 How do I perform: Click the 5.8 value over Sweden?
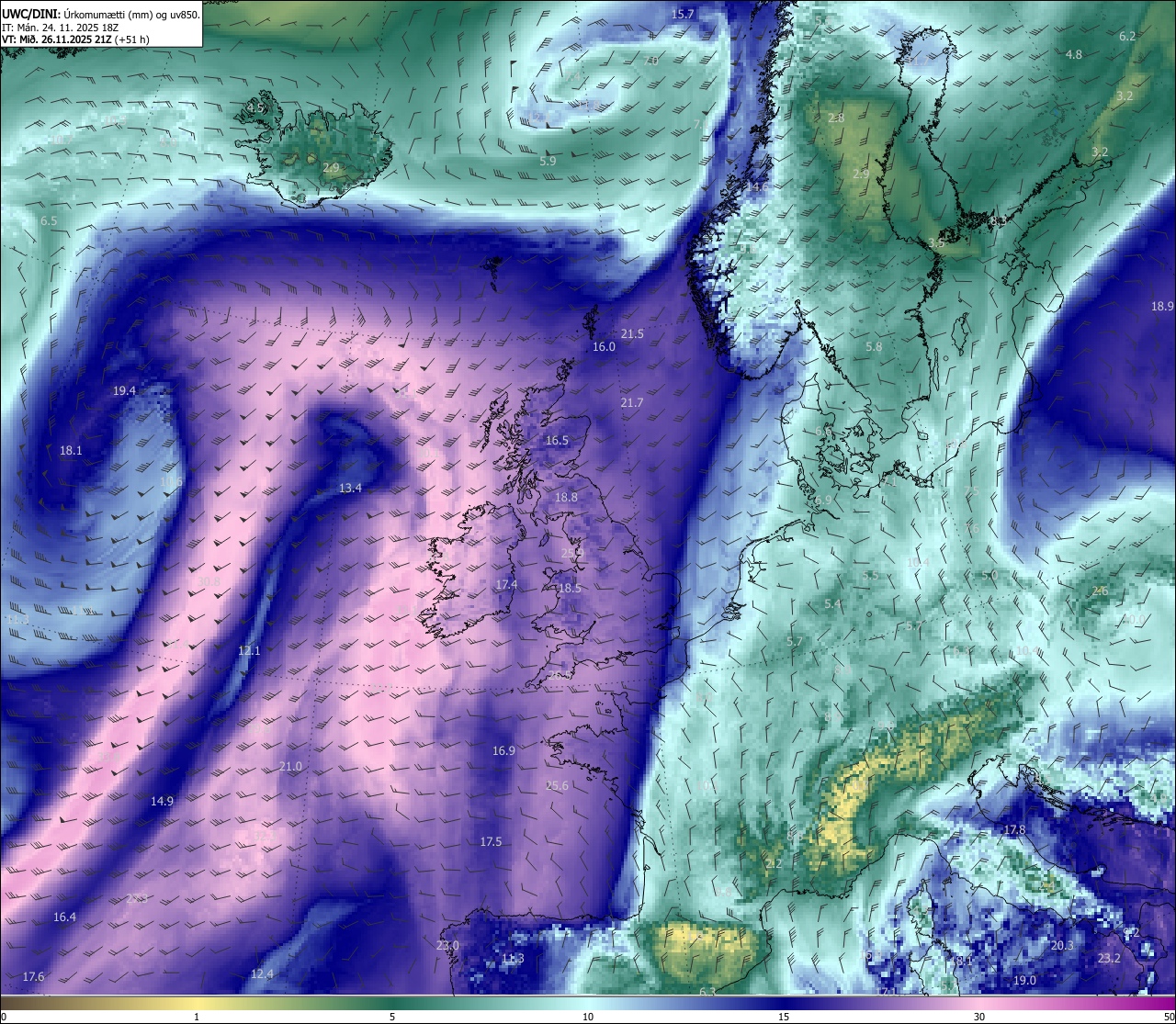(874, 346)
